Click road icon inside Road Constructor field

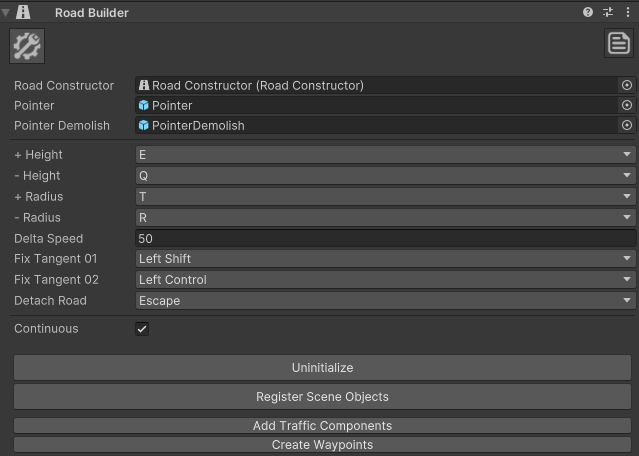[x=144, y=85]
